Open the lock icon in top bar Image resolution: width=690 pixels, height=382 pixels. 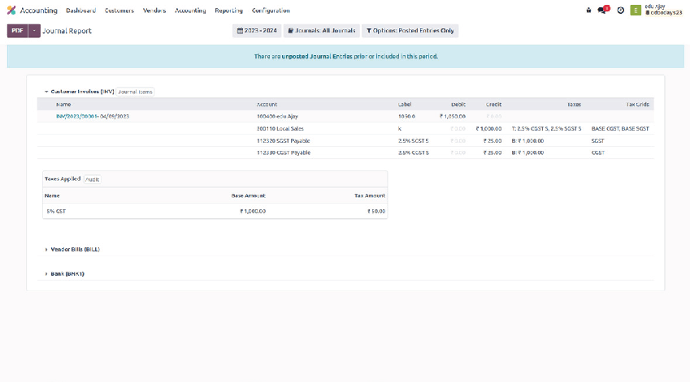pos(589,10)
